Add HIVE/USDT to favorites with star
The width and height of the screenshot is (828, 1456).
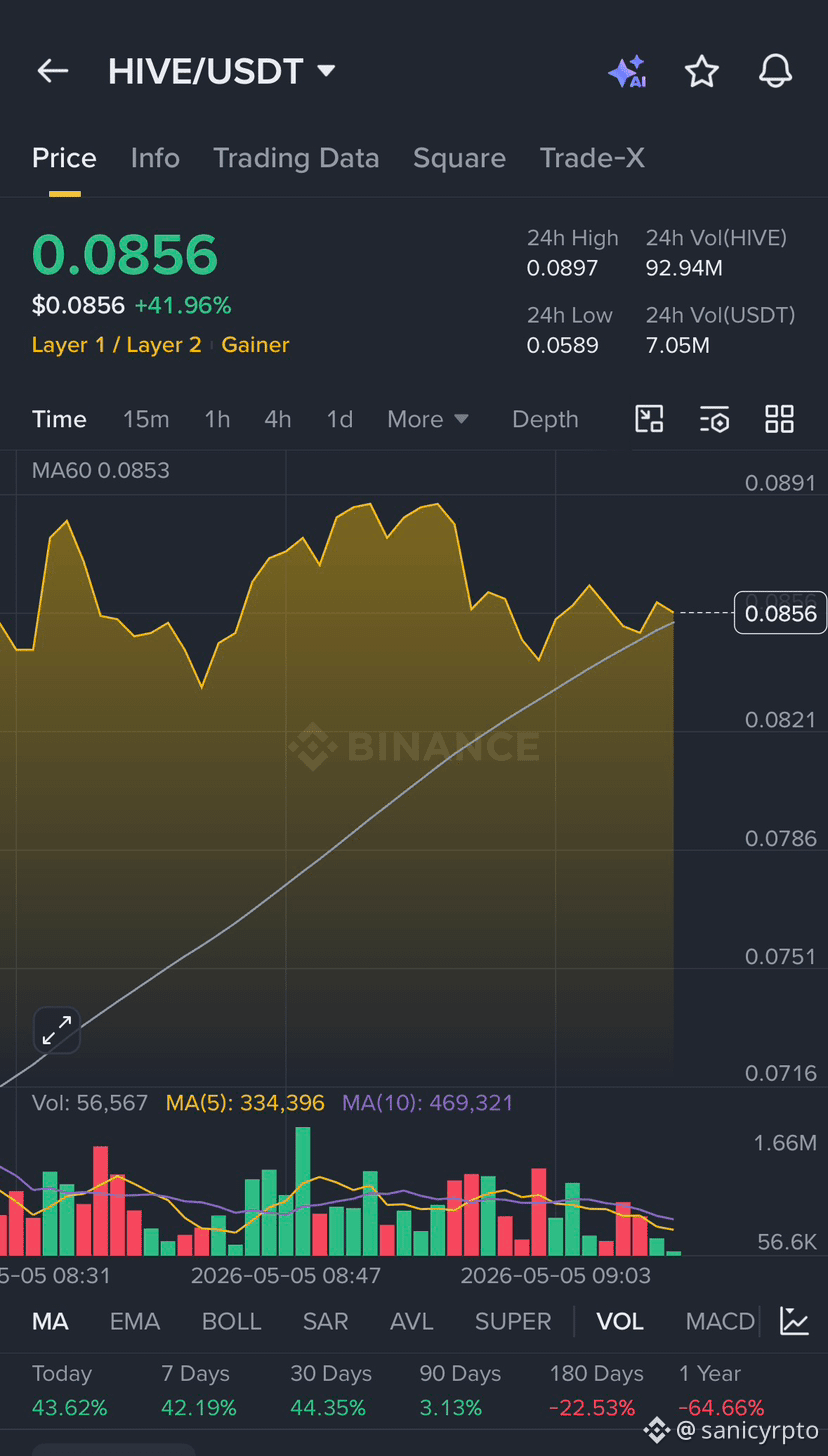[x=702, y=71]
